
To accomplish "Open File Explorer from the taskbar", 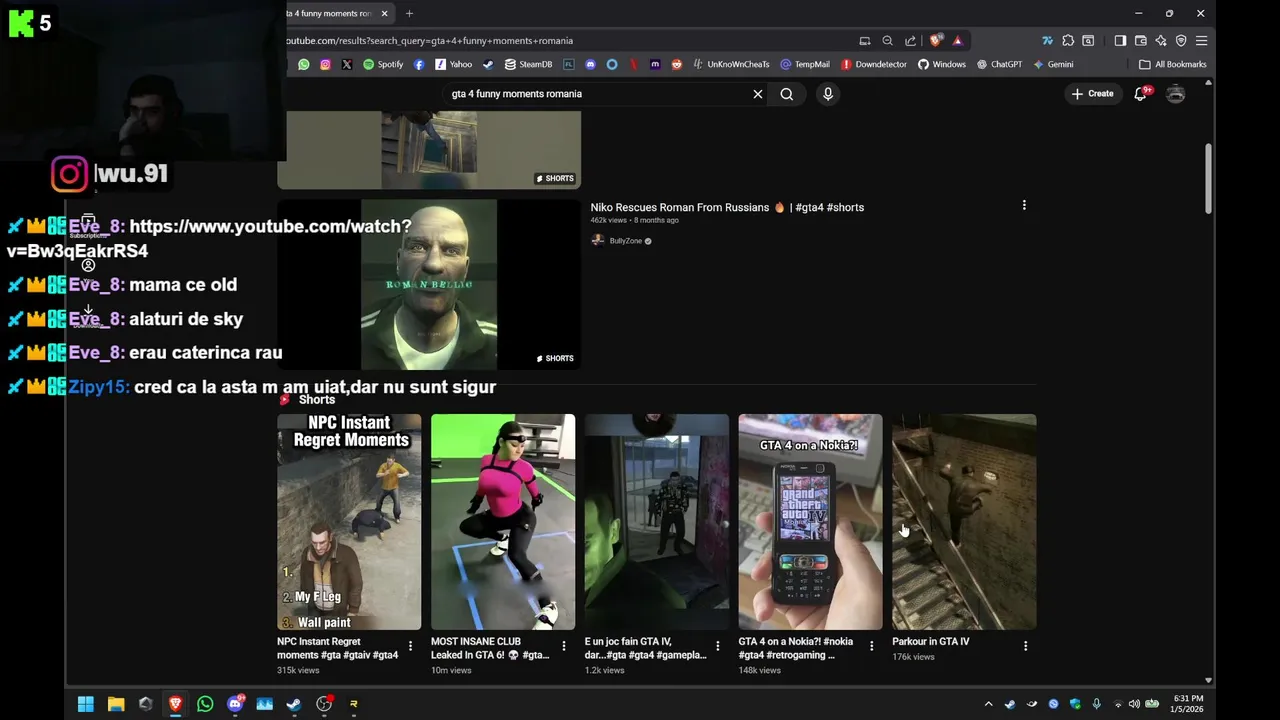I will click(116, 704).
